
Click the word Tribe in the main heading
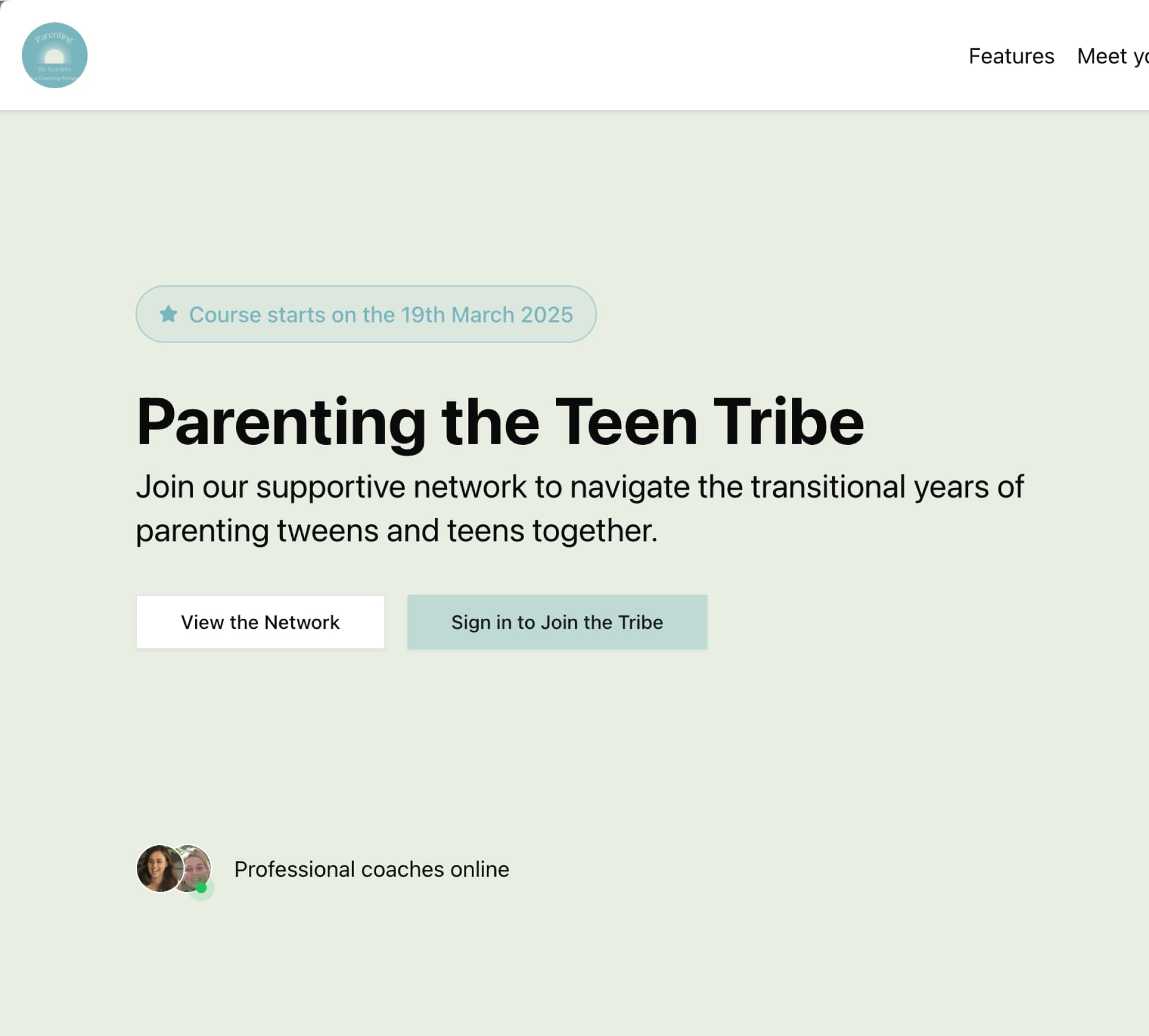click(x=789, y=422)
